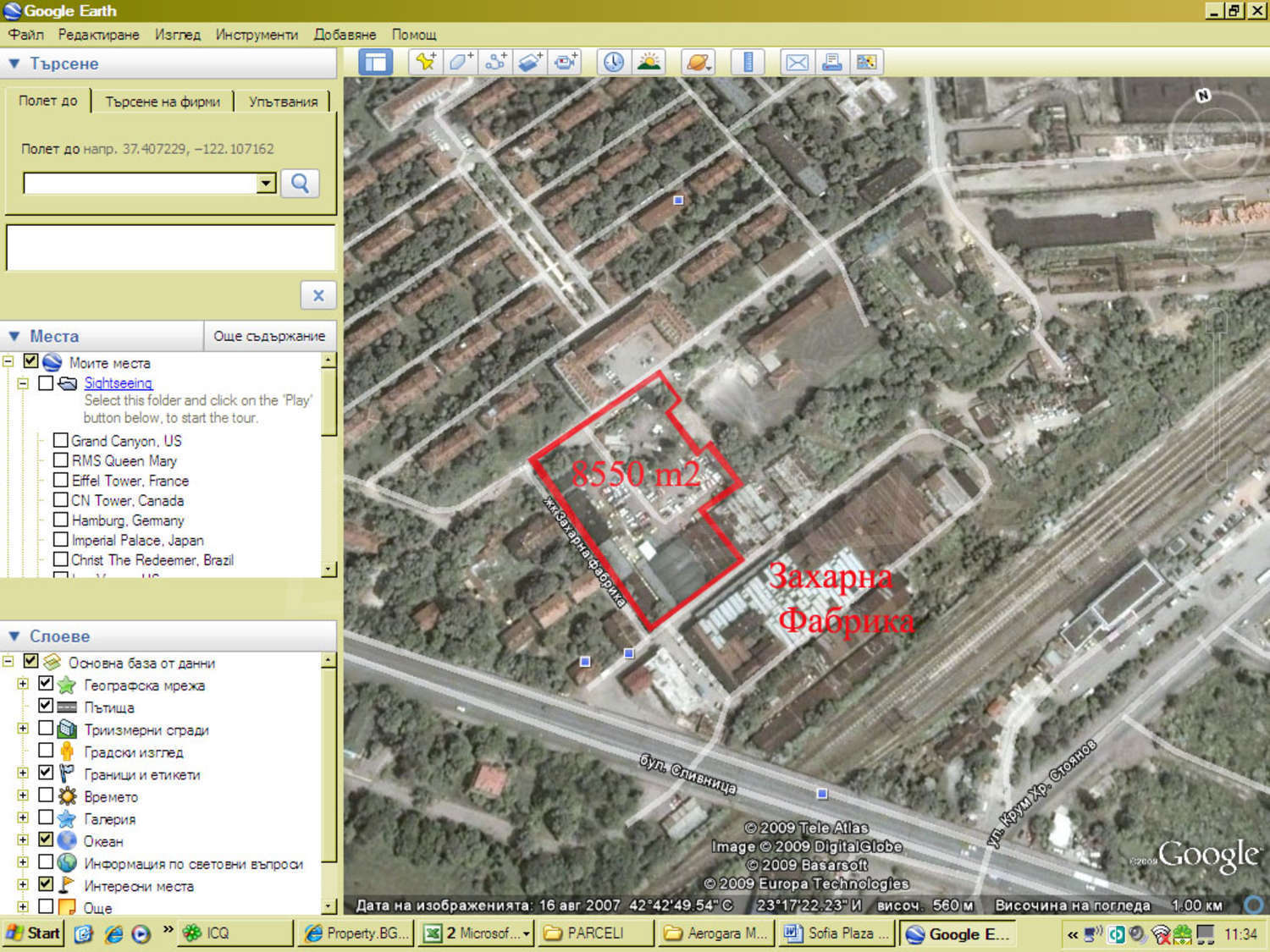Viewport: 1270px width, 952px height.
Task: Open the Инструменти menu
Action: [257, 35]
